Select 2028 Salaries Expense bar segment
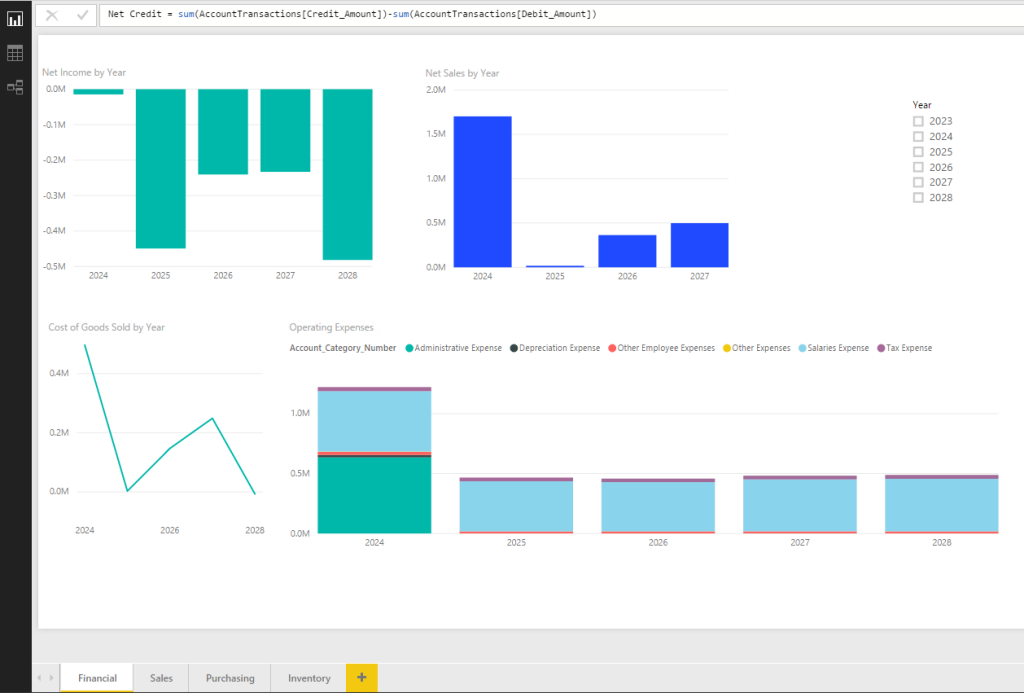Screen dimensions: 1024x693 [x=942, y=505]
